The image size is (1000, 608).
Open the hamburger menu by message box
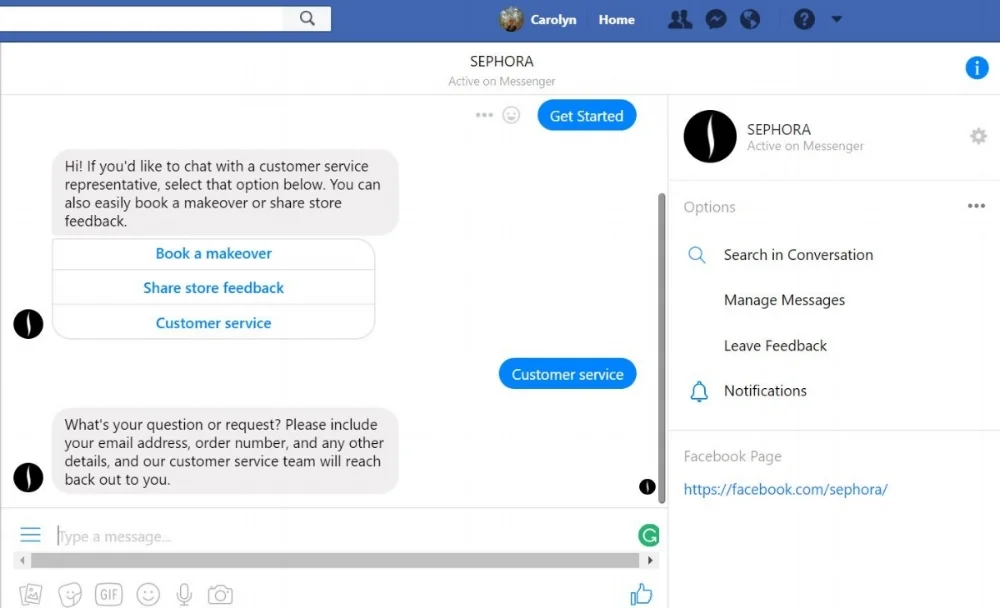coord(30,535)
